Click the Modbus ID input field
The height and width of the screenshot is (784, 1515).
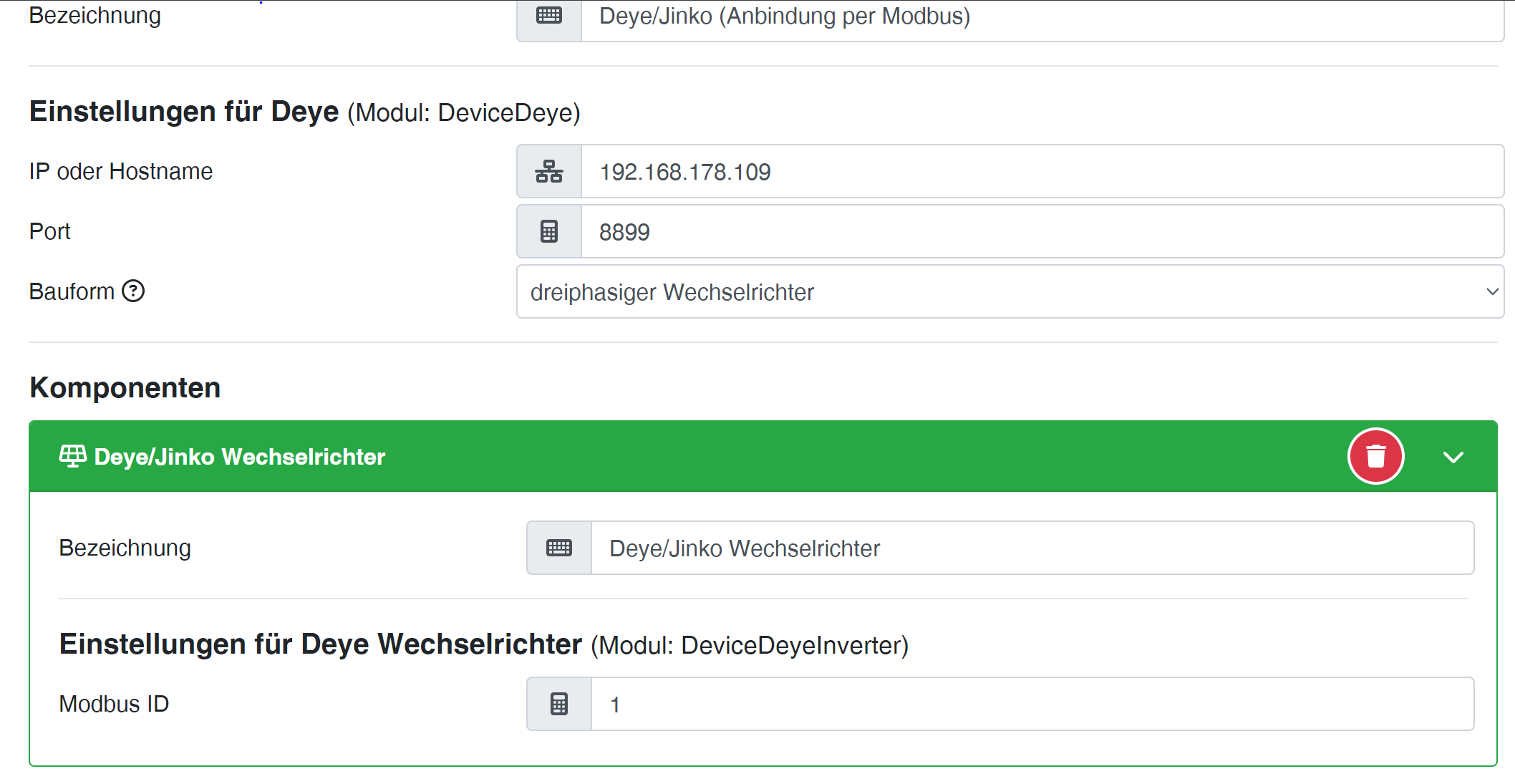pyautogui.click(x=1031, y=705)
